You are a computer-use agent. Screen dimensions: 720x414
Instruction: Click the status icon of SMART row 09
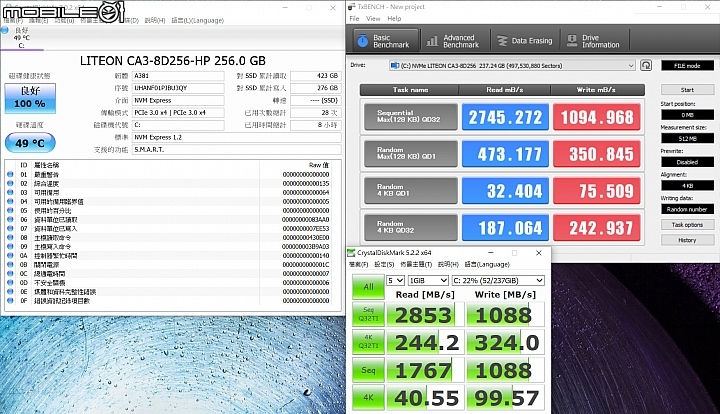10,246
